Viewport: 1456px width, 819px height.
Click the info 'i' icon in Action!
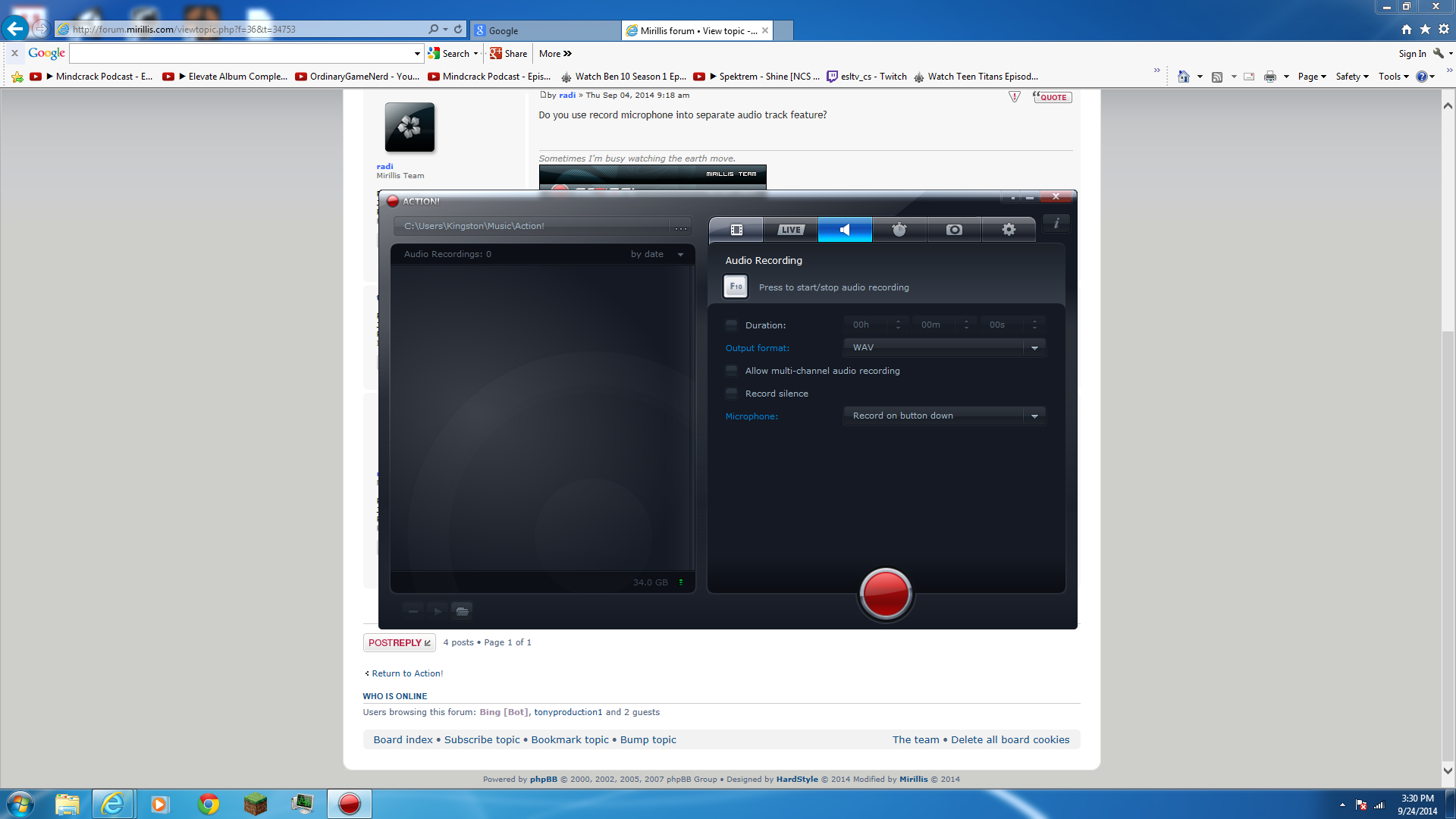(x=1056, y=223)
